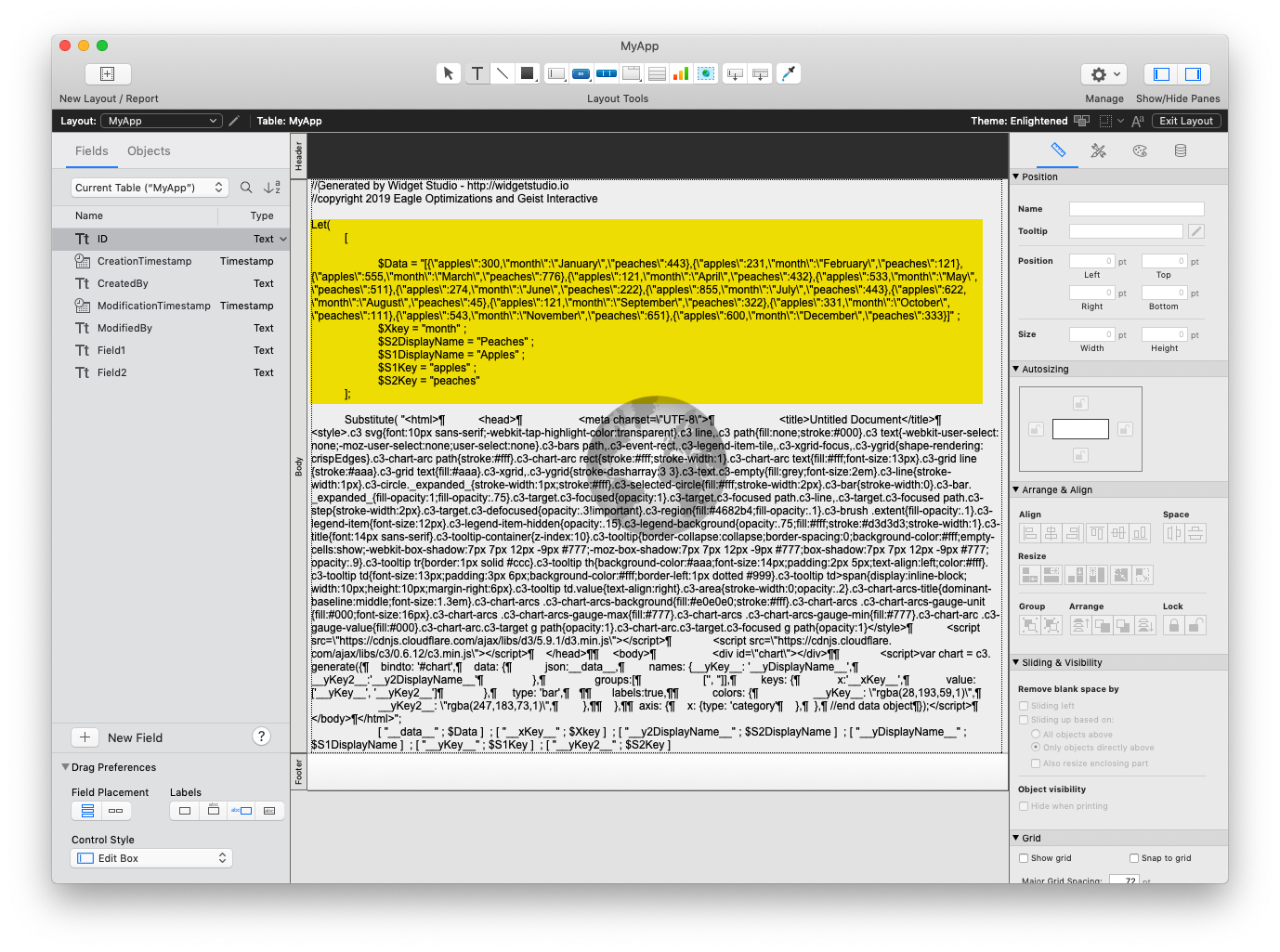Select the Button Bar tool
The image size is (1280, 952).
(x=607, y=73)
